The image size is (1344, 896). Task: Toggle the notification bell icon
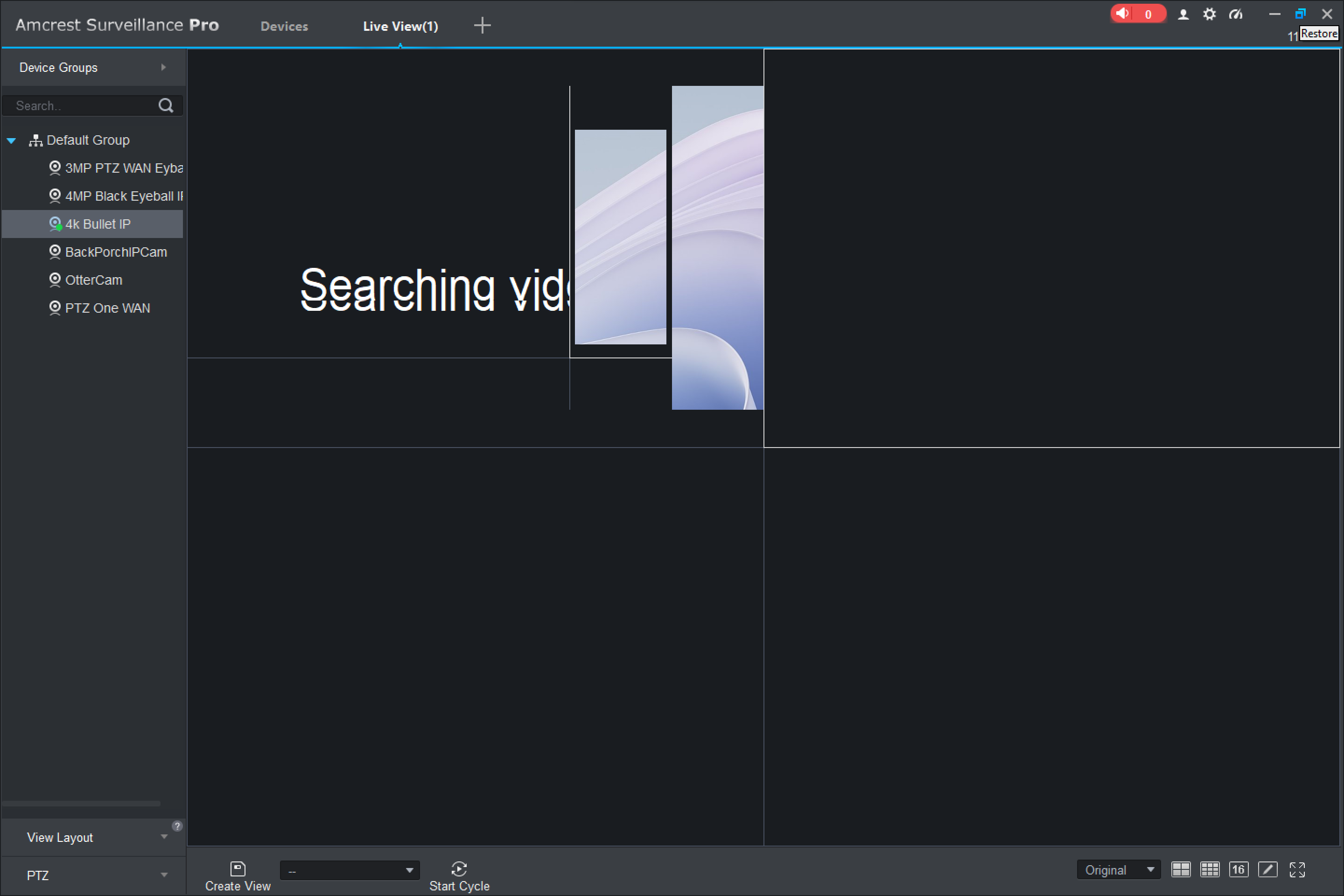[1128, 13]
